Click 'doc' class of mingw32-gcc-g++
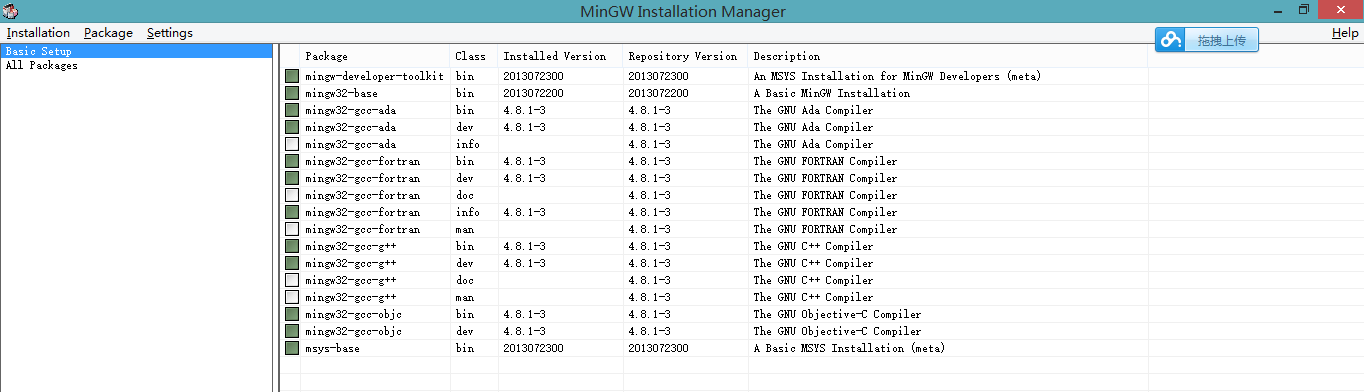 [464, 280]
